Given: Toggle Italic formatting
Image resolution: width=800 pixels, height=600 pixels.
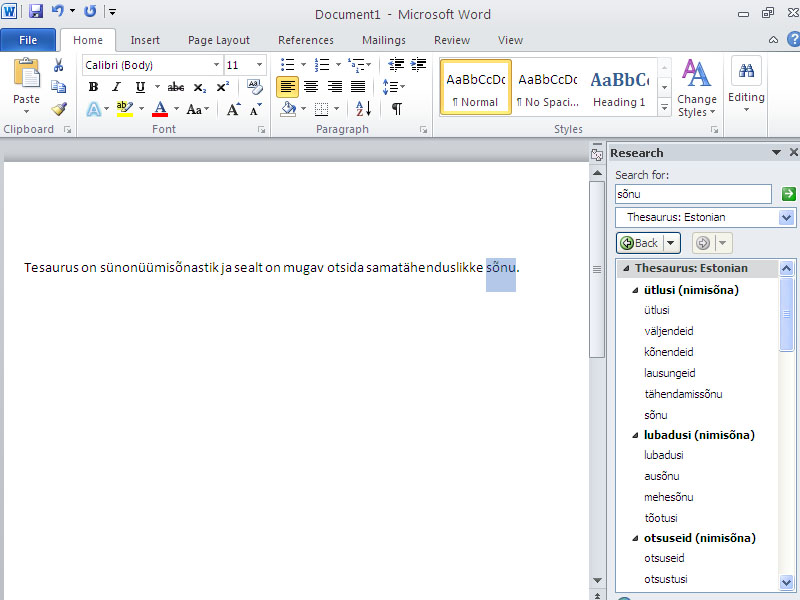Looking at the screenshot, I should [116, 87].
